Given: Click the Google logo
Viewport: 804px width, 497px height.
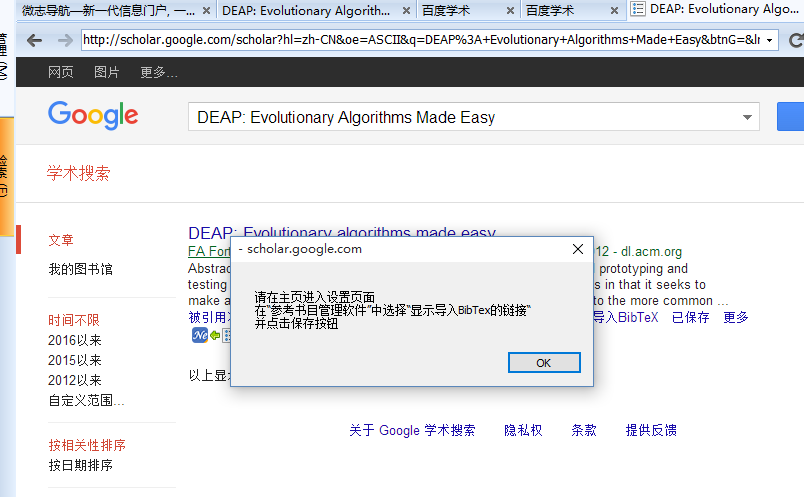Looking at the screenshot, I should point(93,115).
